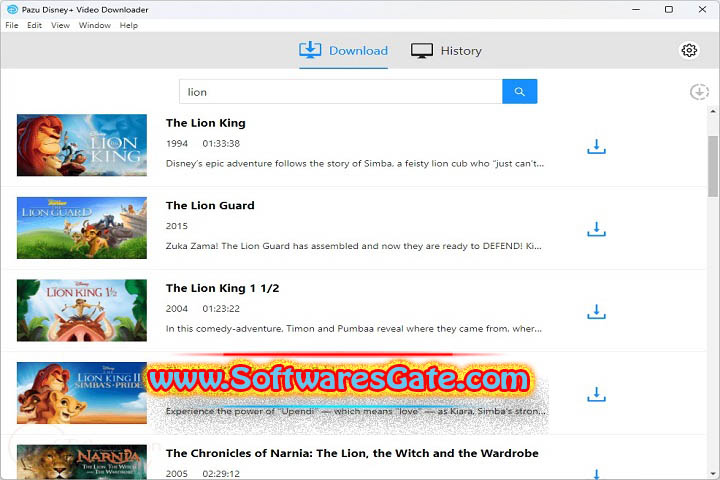
Task: Download The Chronicles of Narnia movie
Action: click(x=596, y=474)
